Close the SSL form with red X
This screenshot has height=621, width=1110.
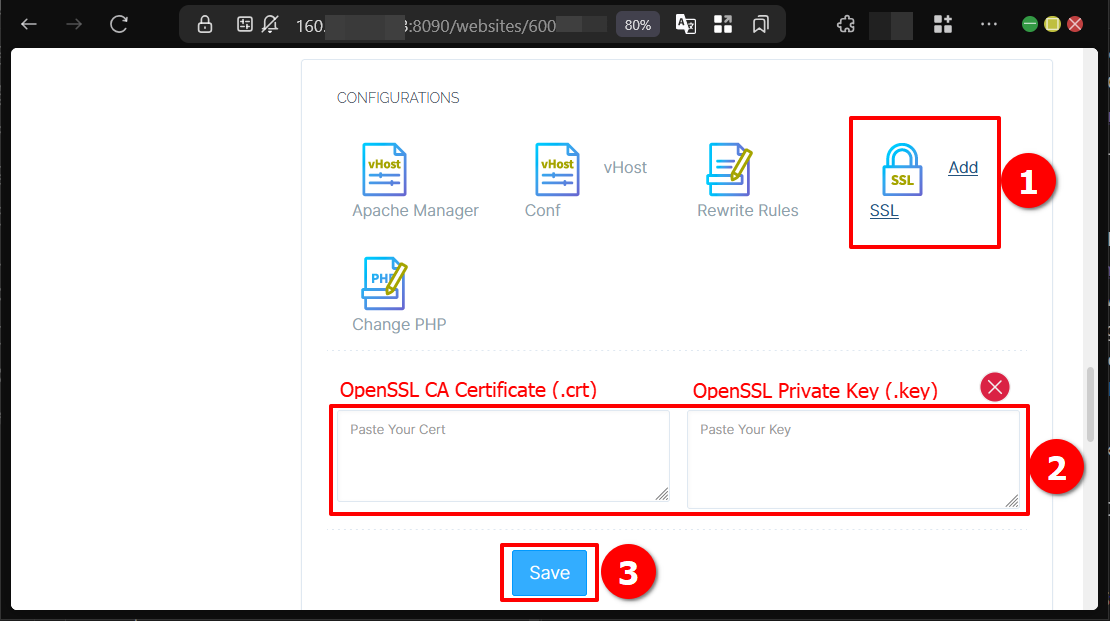pyautogui.click(x=995, y=387)
